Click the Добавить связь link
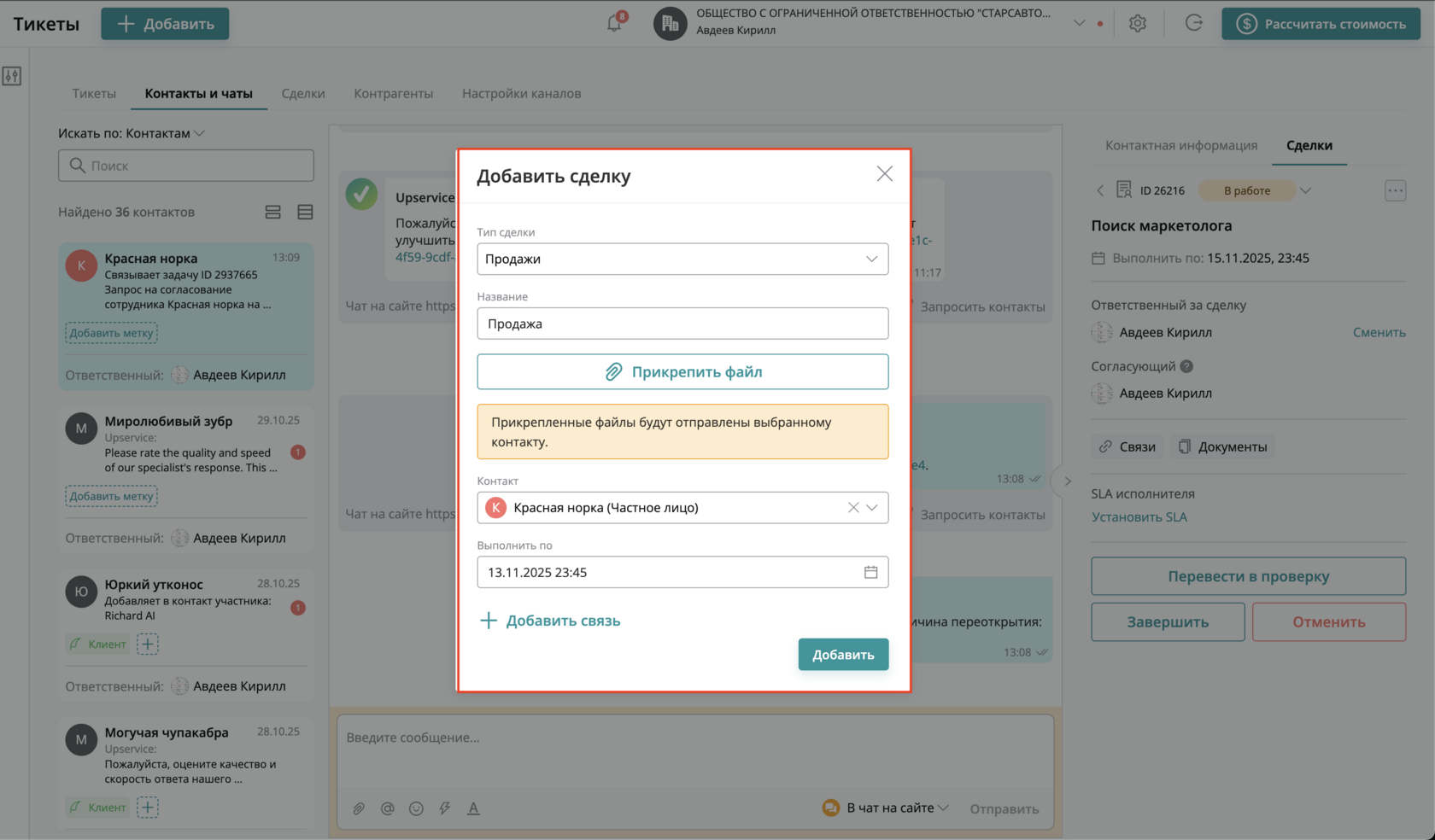The image size is (1435, 840). coord(550,621)
